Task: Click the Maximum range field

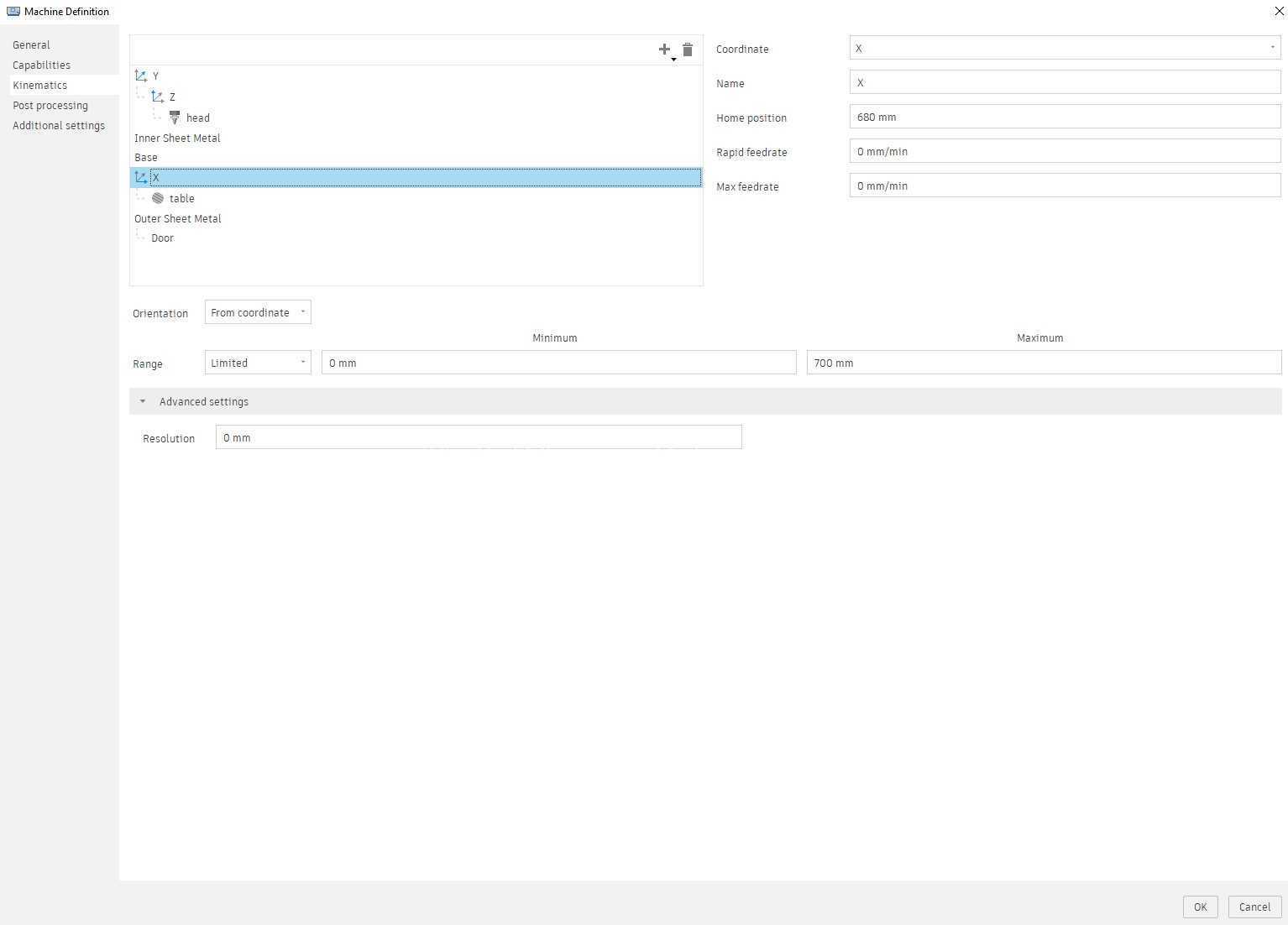Action: point(1044,363)
